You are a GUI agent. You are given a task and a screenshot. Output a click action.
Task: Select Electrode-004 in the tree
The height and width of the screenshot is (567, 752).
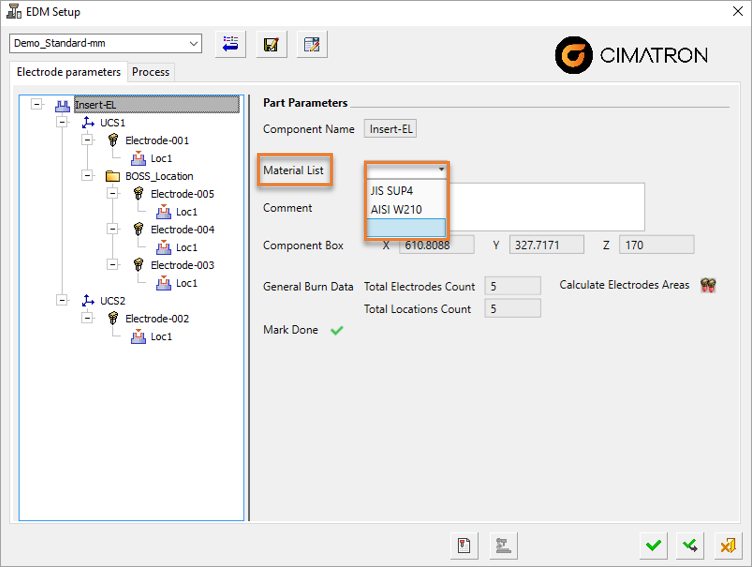[x=182, y=229]
